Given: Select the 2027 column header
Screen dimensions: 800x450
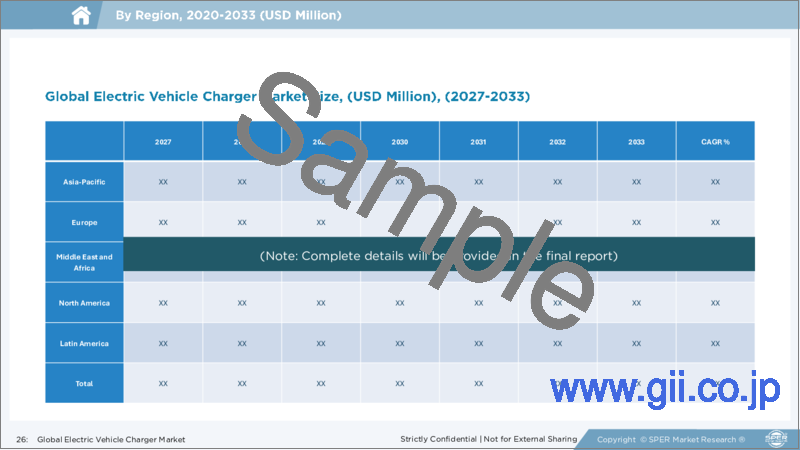Looking at the screenshot, I should click(163, 142).
